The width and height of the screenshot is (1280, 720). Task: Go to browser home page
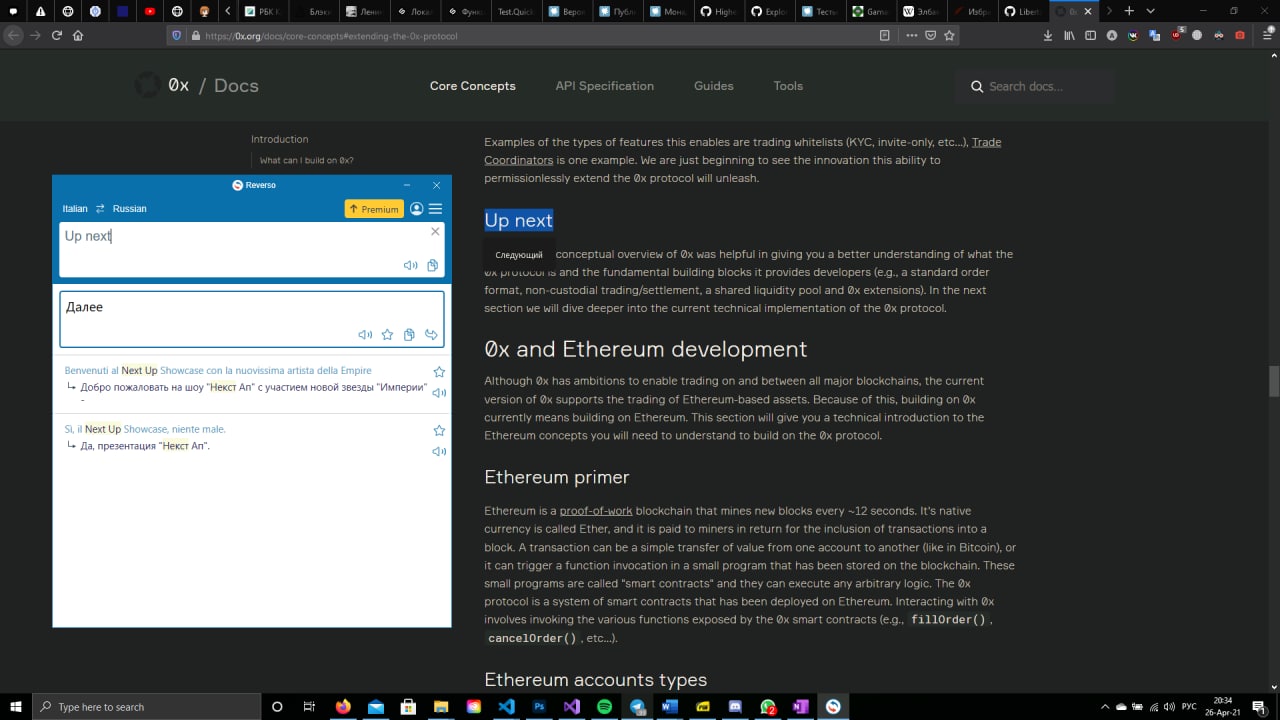pos(78,35)
